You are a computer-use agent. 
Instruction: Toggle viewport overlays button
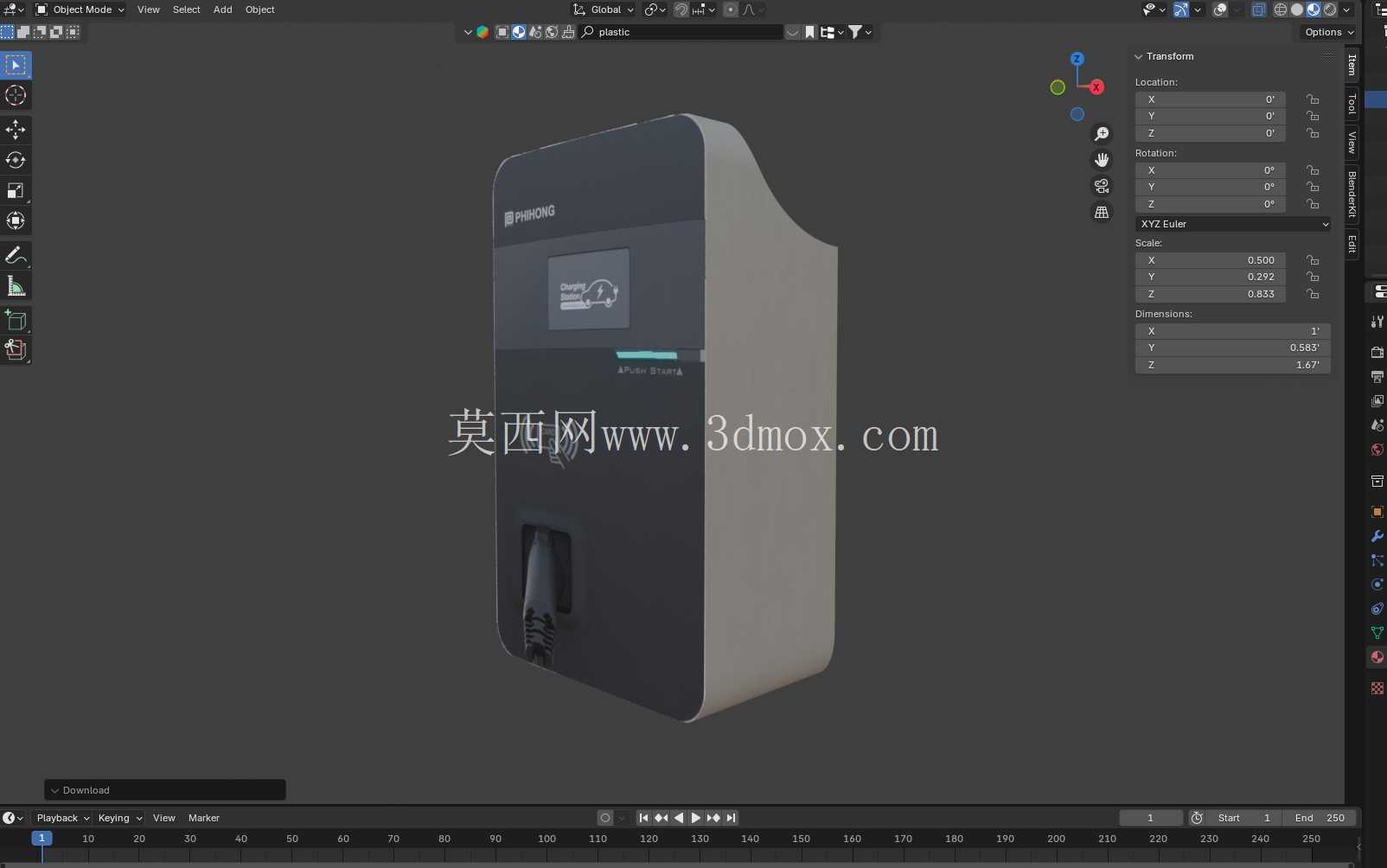tap(1220, 10)
